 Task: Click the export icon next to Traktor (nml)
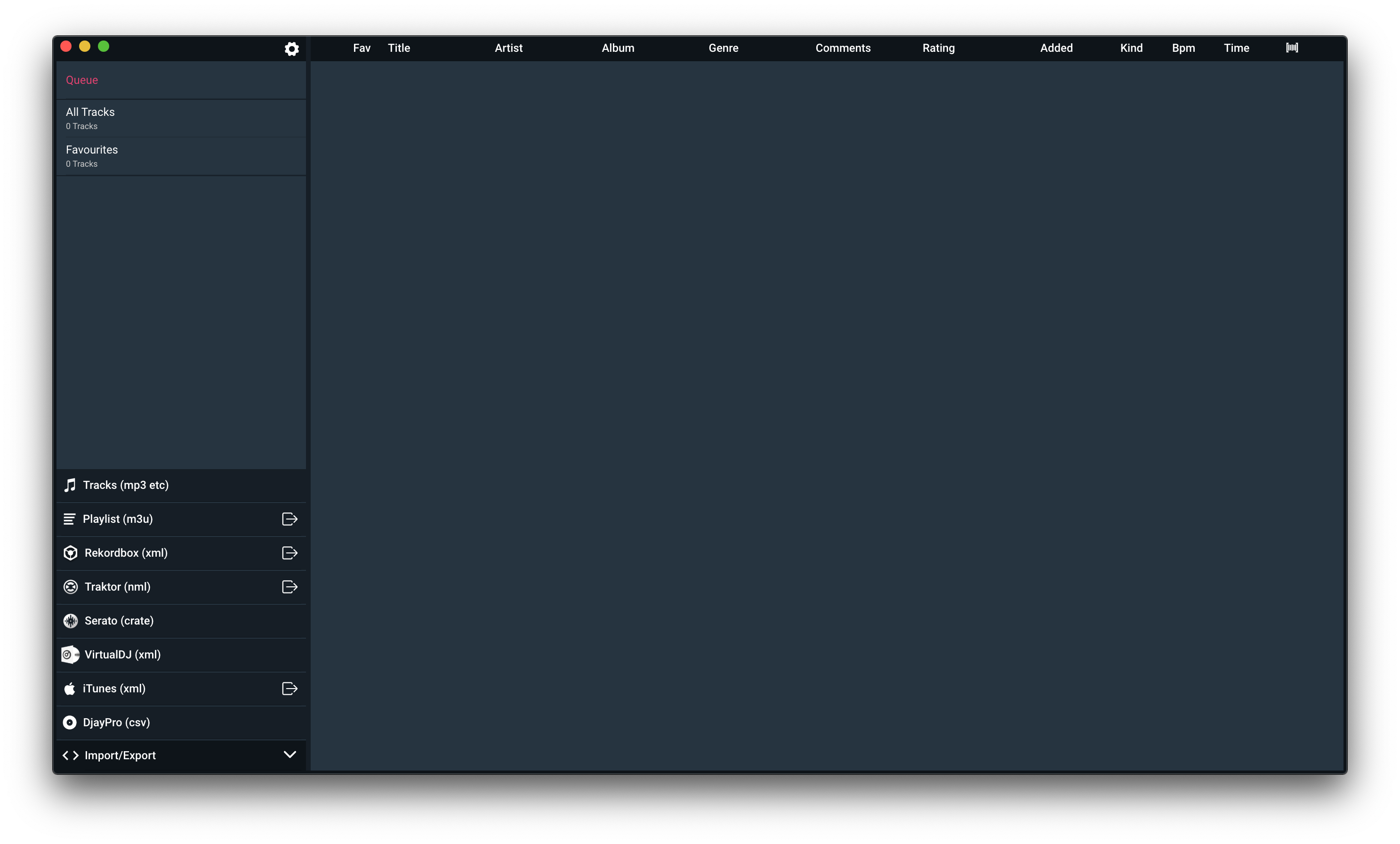coord(289,586)
